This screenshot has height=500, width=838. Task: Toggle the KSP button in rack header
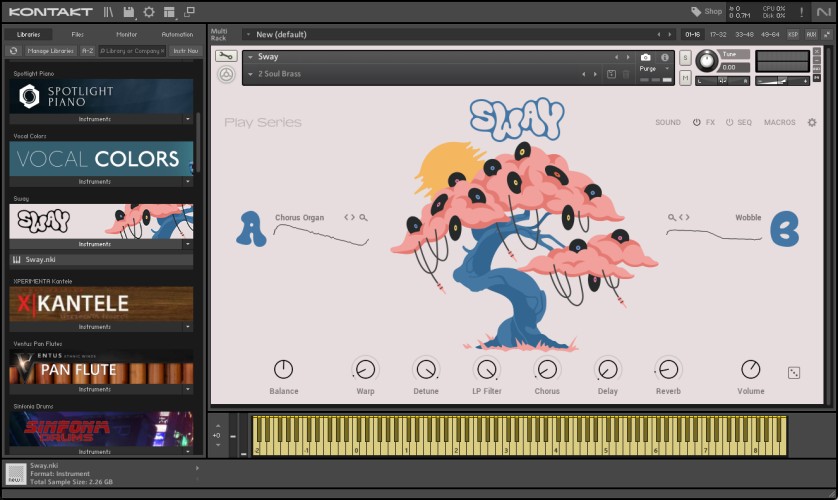pos(793,34)
